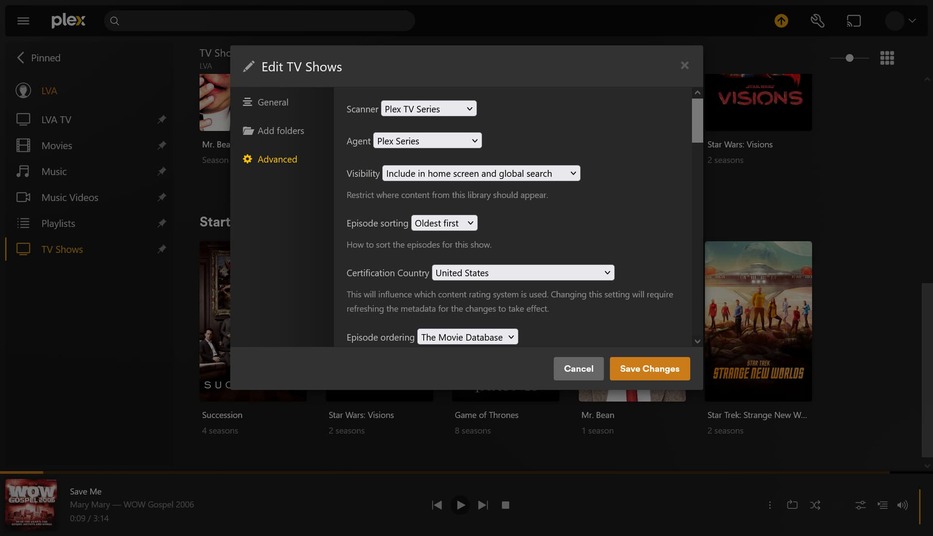Click dialog scrollbar up arrow
The width and height of the screenshot is (933, 536).
pyautogui.click(x=697, y=93)
